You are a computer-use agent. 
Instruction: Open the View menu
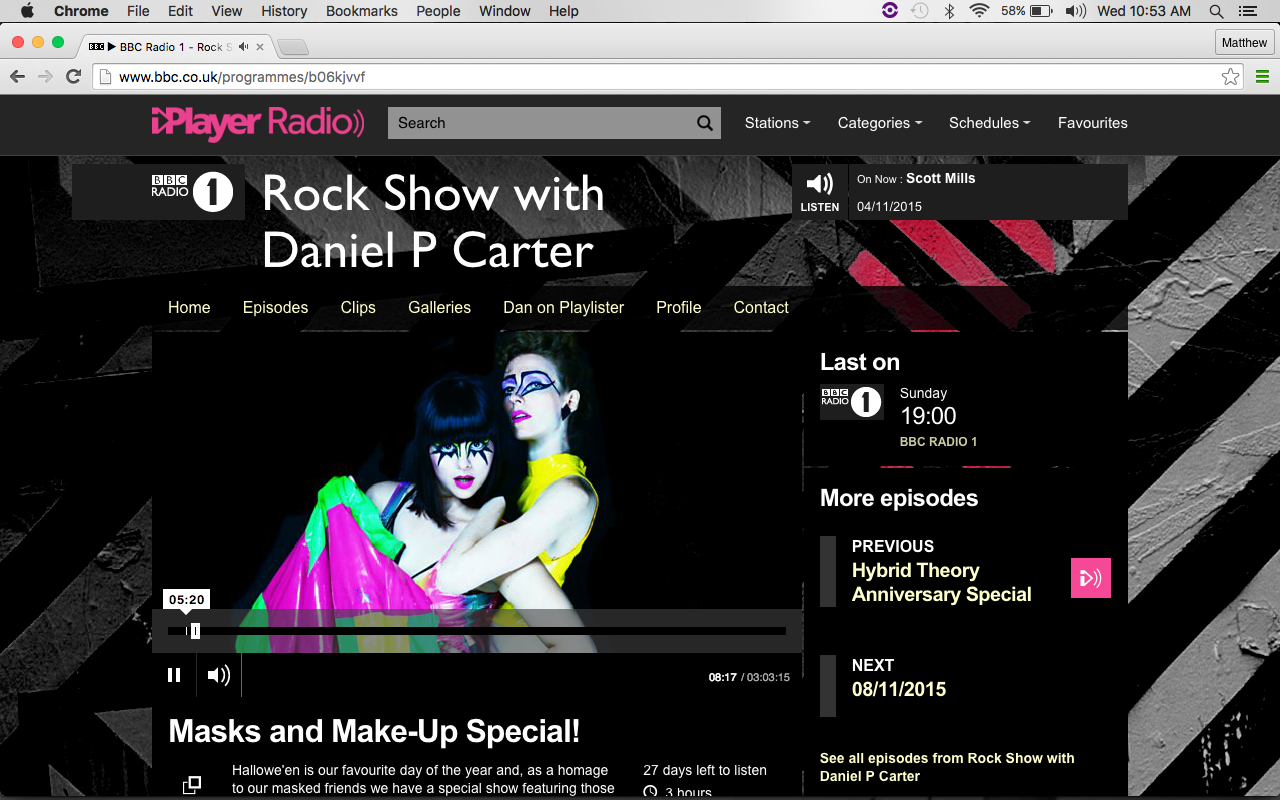tap(227, 11)
